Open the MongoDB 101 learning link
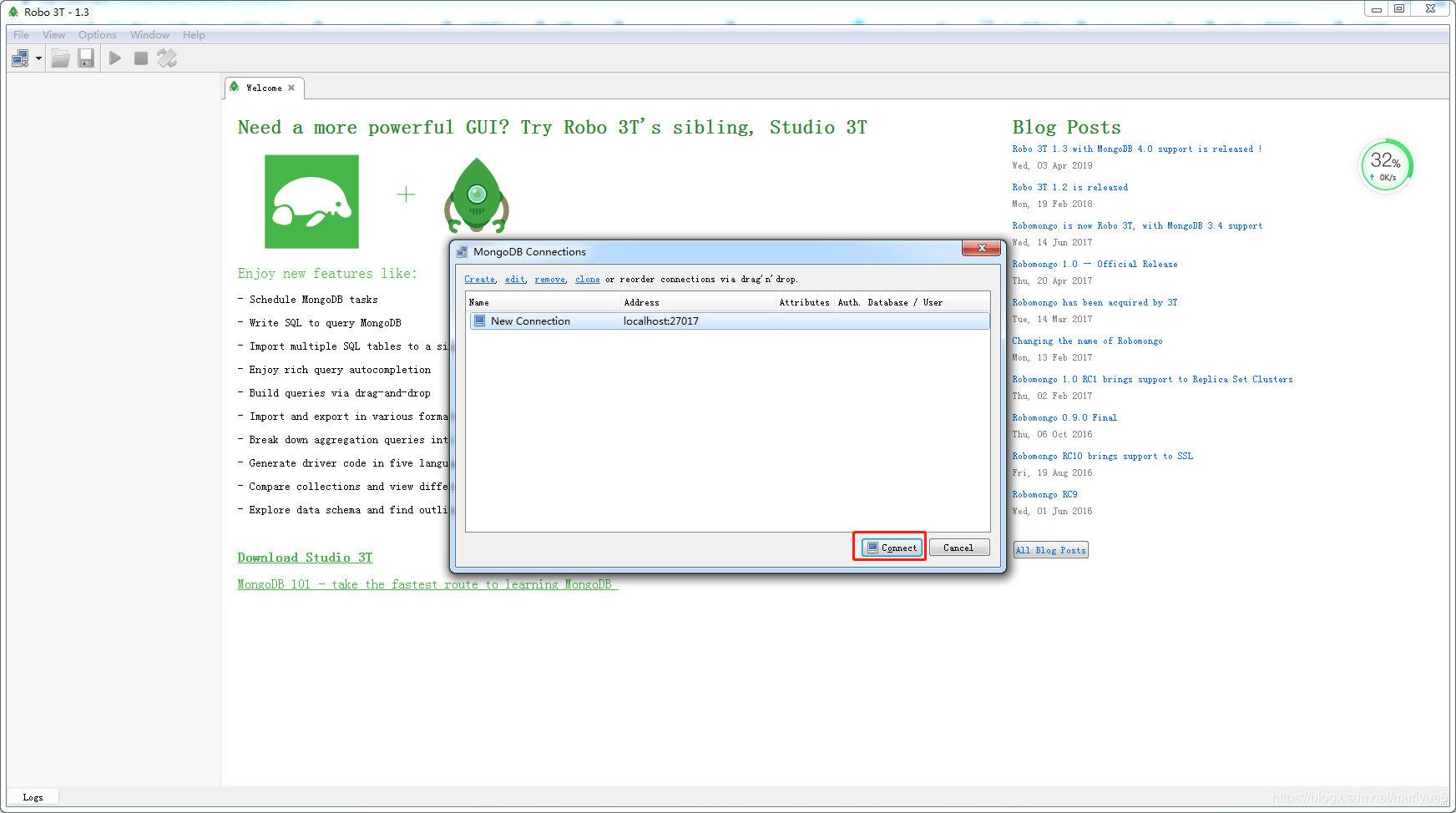This screenshot has height=813, width=1456. click(x=427, y=584)
